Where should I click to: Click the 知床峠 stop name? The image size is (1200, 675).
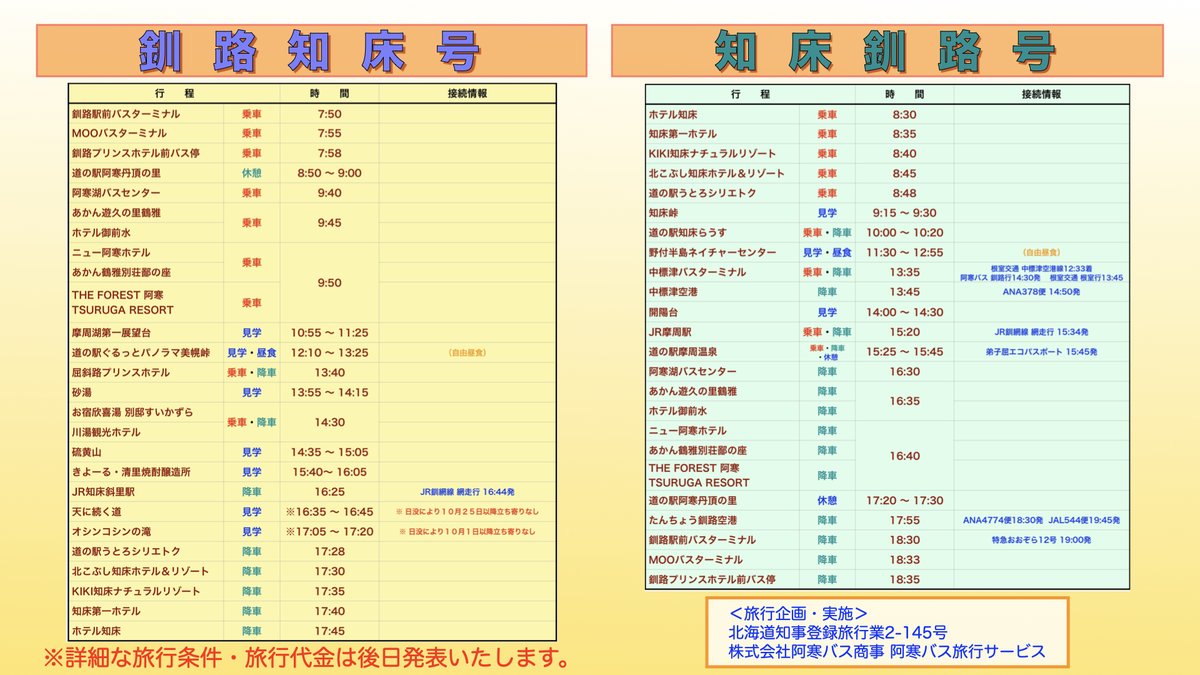(666, 213)
